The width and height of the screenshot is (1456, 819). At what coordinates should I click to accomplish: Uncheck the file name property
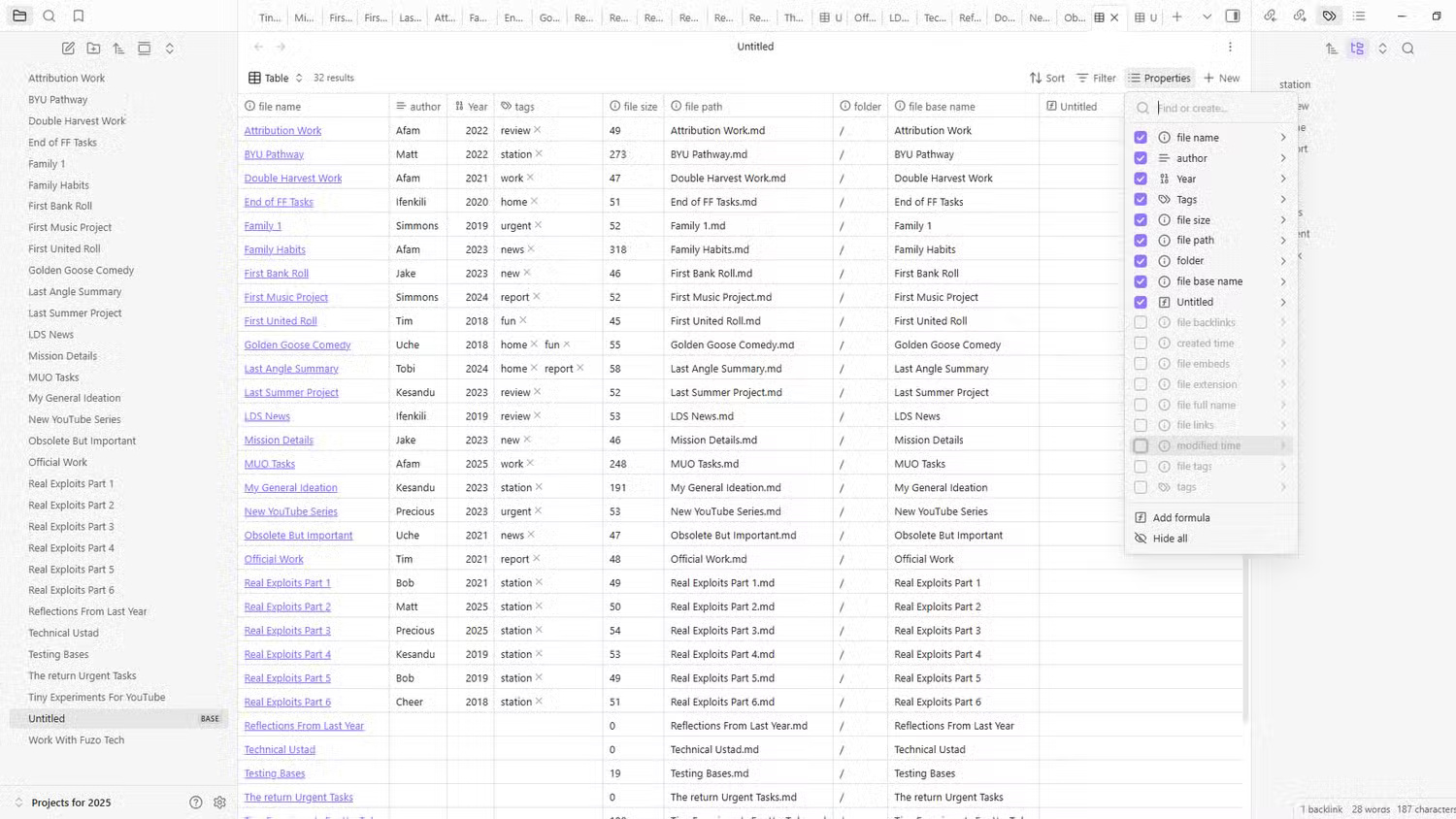point(1141,138)
